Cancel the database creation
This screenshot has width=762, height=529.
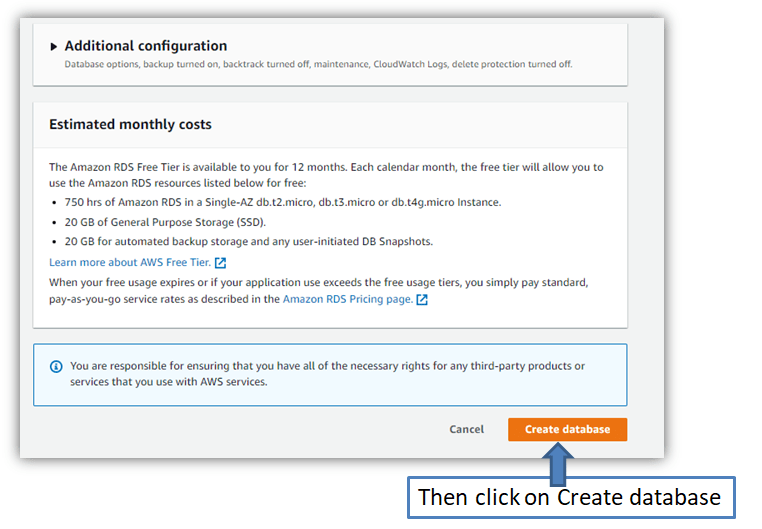point(467,429)
